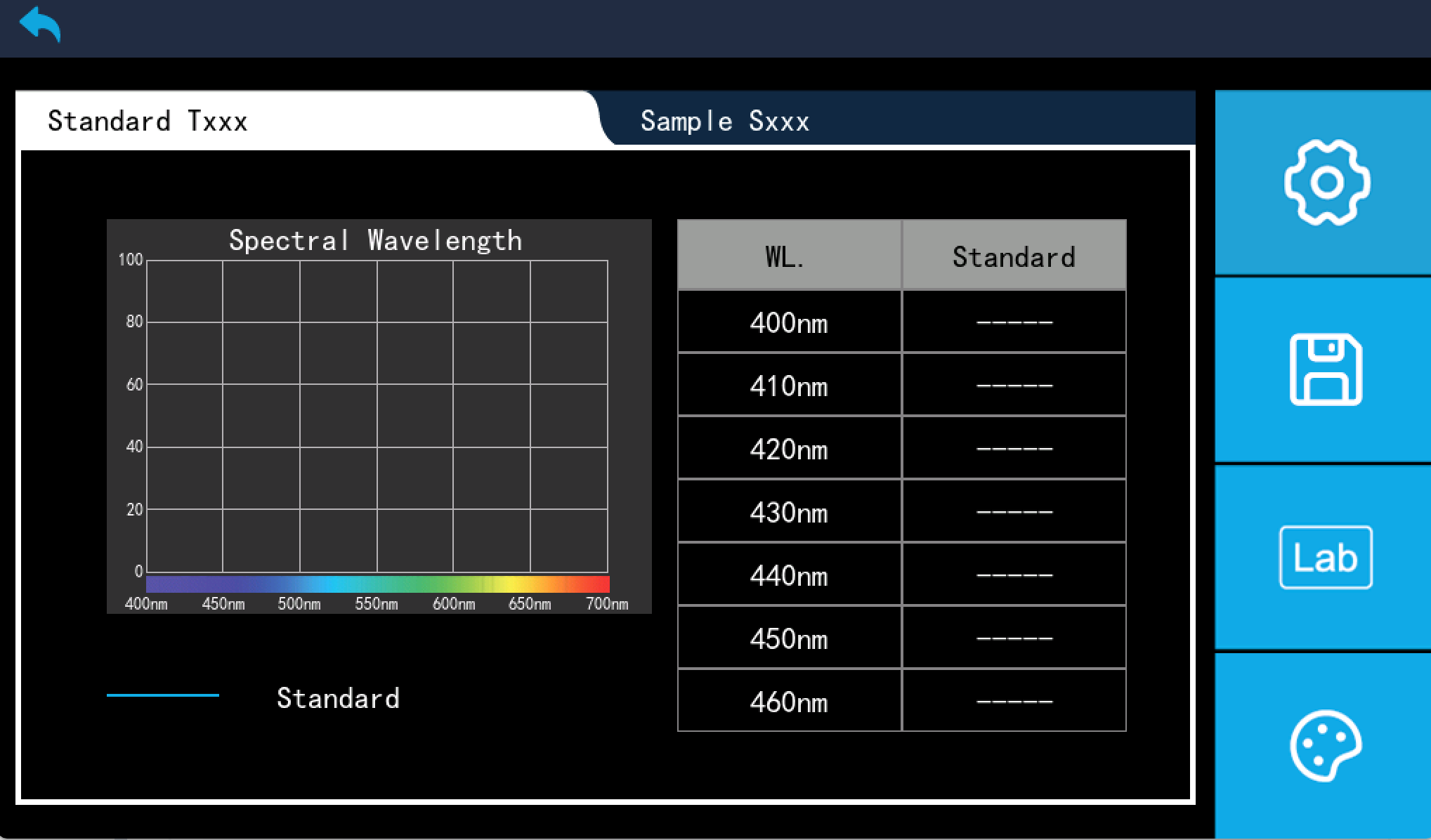This screenshot has height=840, width=1431.
Task: Select the 450nm row in table
Action: pos(788,639)
